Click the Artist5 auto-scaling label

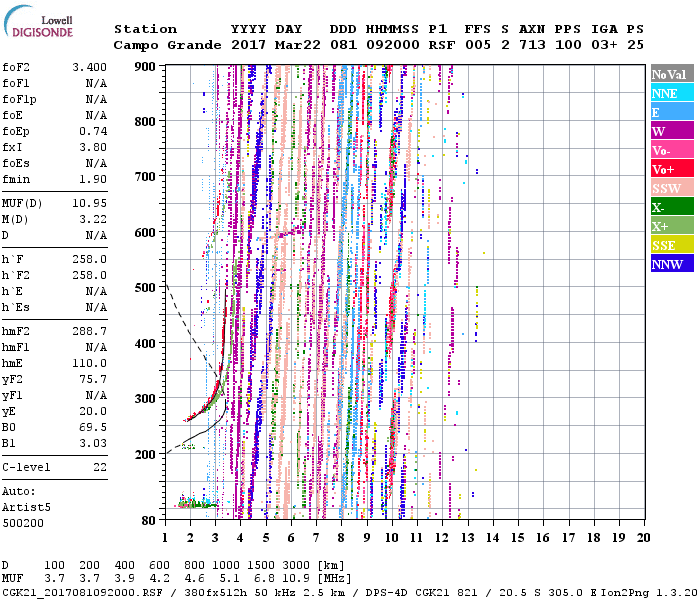tap(24, 508)
